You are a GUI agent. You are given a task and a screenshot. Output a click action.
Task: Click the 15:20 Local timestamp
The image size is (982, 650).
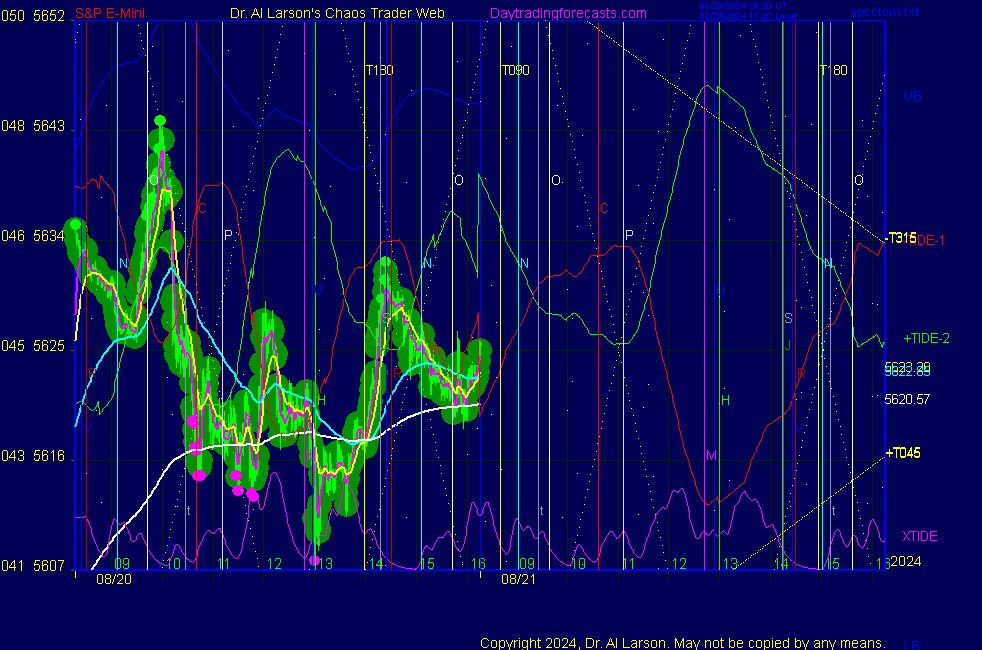[748, 16]
